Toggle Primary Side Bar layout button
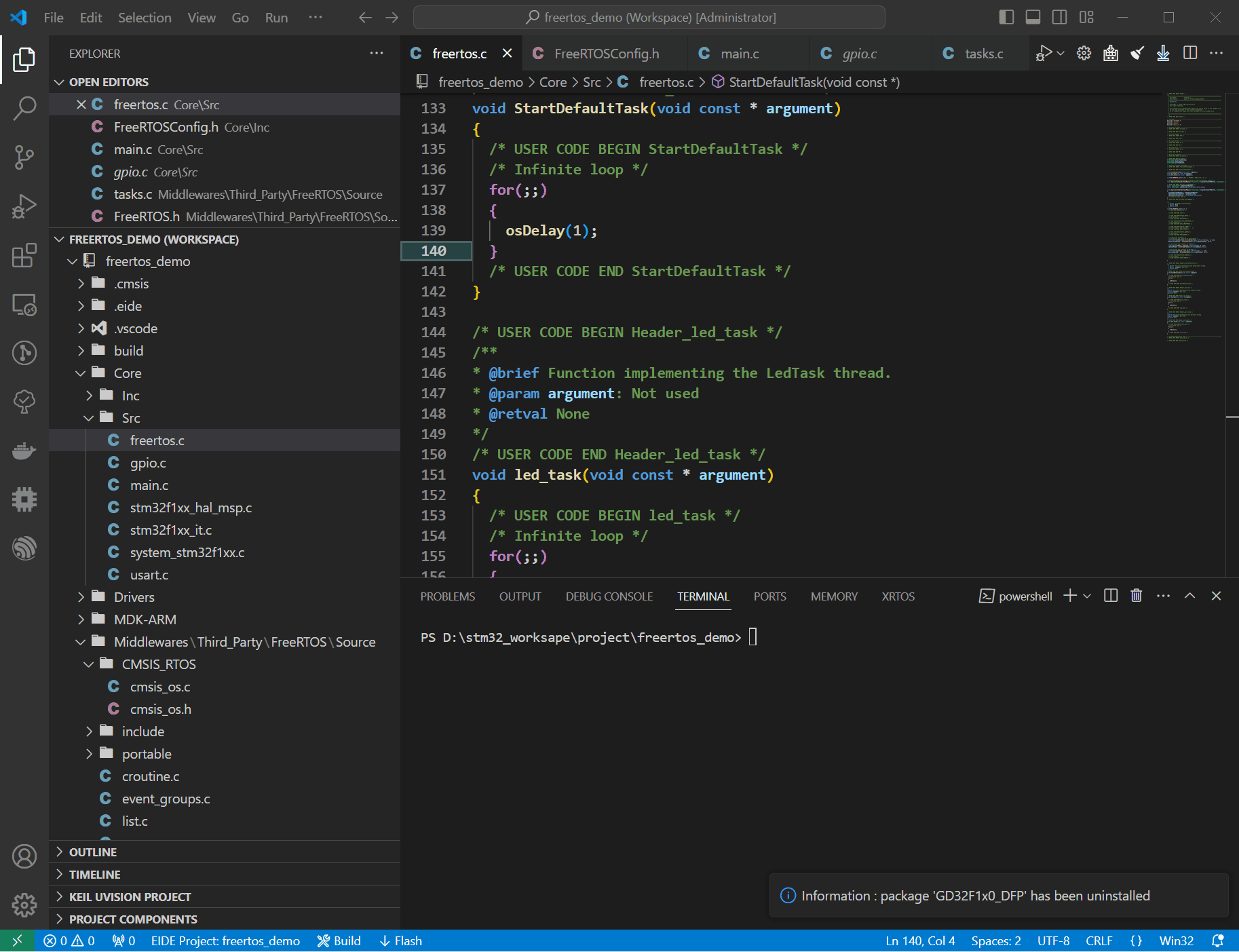Screen dimensions: 1239x952 (x=1006, y=18)
